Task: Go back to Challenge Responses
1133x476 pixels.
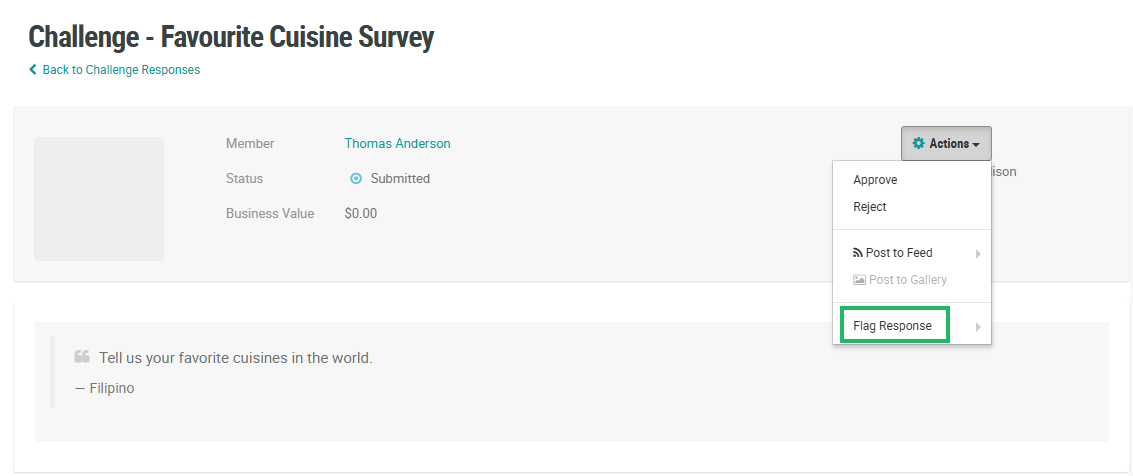Action: coord(121,70)
